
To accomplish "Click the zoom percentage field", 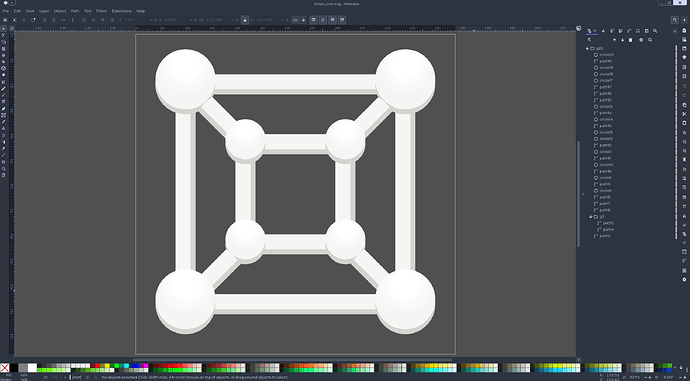I will click(635, 377).
